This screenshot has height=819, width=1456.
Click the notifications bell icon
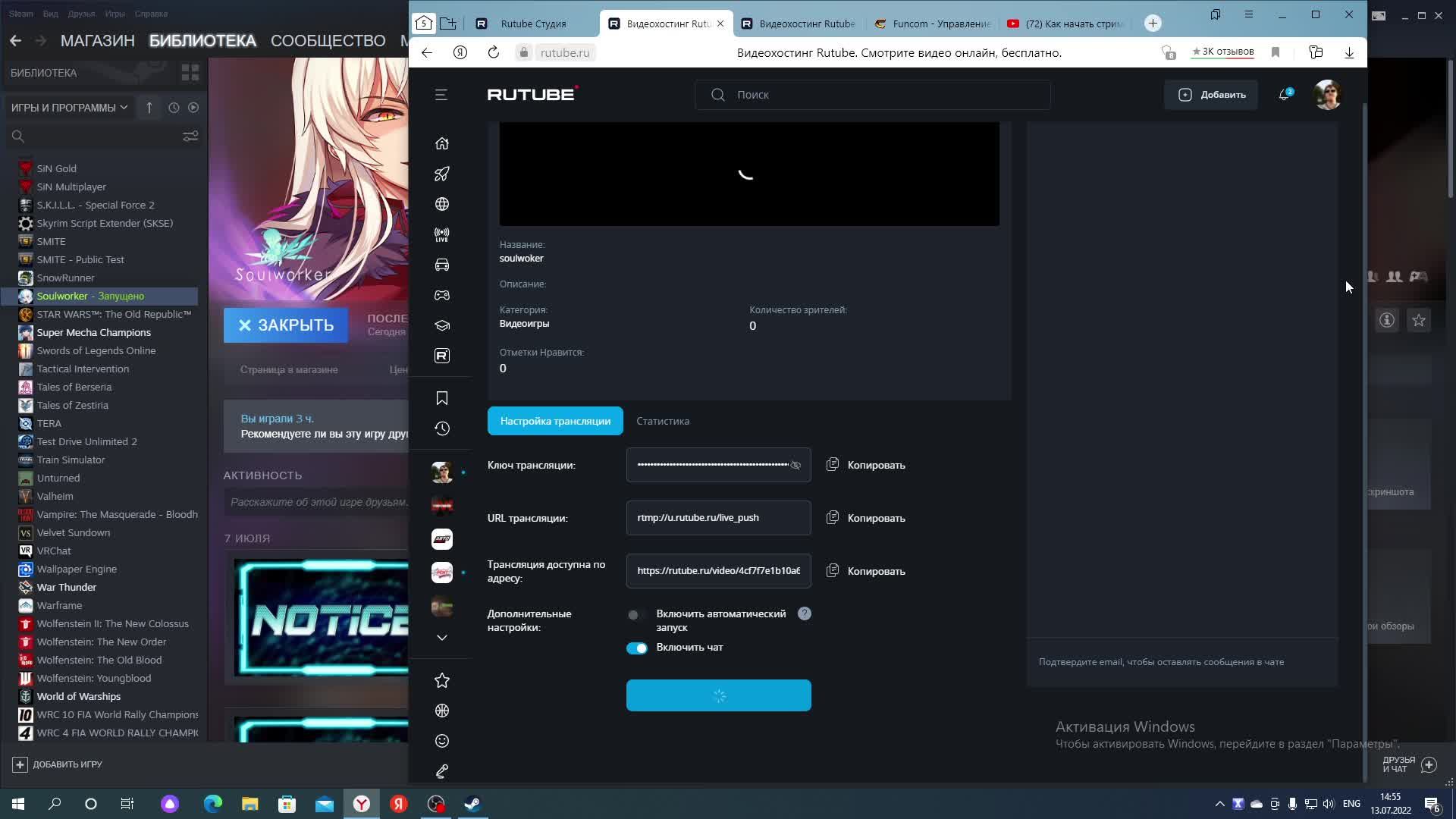[1285, 95]
